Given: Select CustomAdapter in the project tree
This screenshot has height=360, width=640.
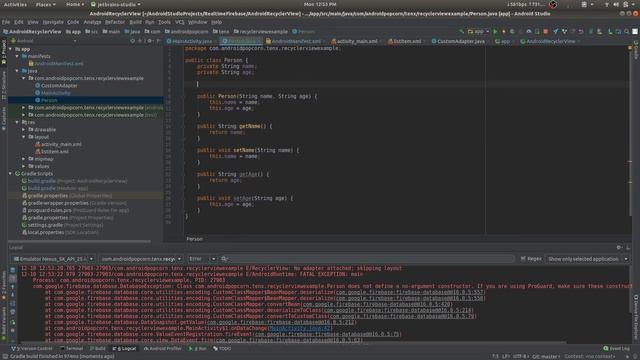Looking at the screenshot, I should 59,86.
